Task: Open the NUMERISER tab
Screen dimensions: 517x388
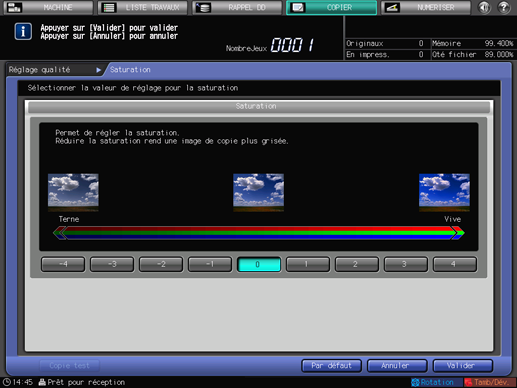Action: (x=426, y=7)
